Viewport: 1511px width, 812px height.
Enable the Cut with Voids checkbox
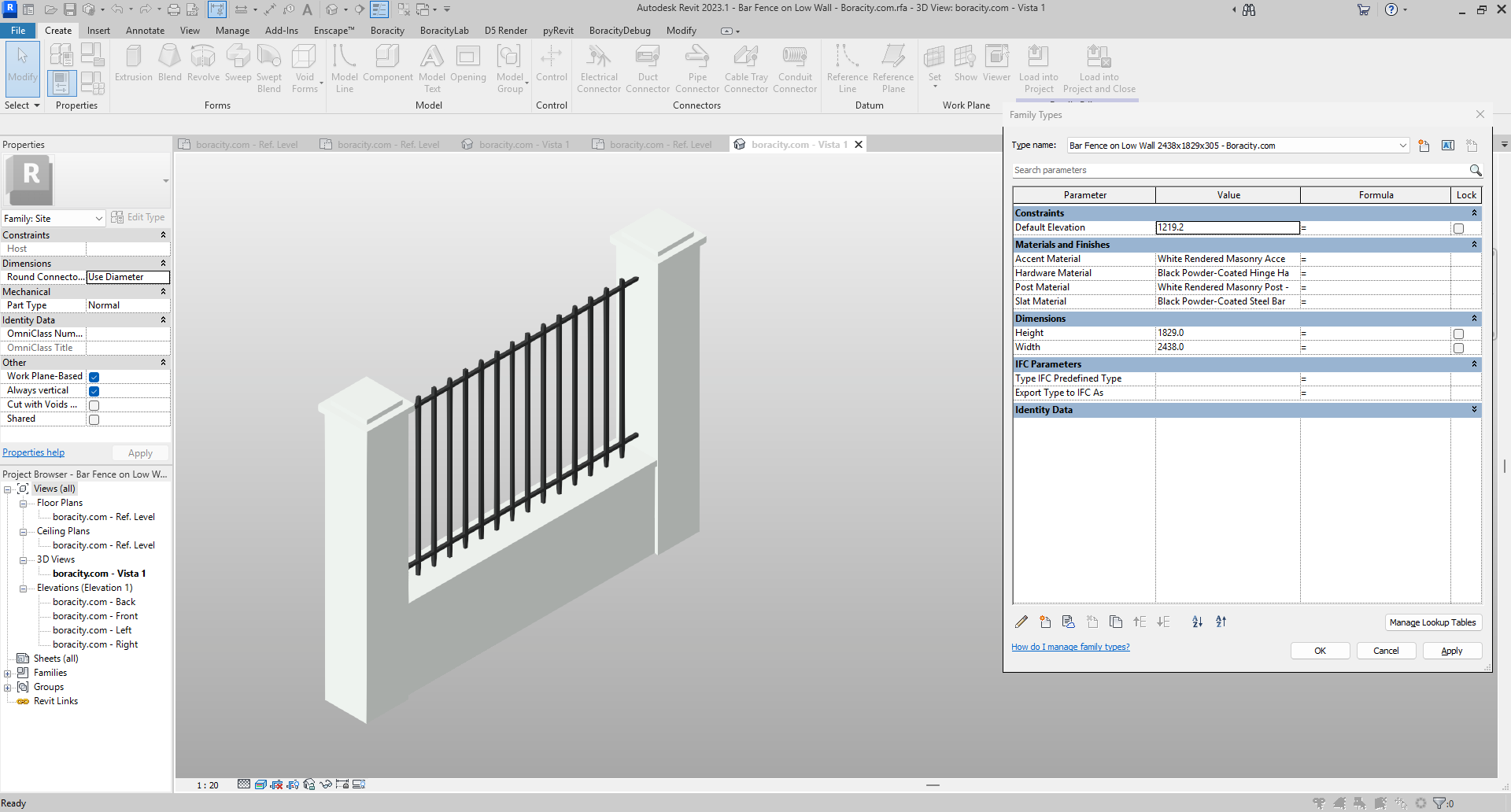pyautogui.click(x=94, y=405)
